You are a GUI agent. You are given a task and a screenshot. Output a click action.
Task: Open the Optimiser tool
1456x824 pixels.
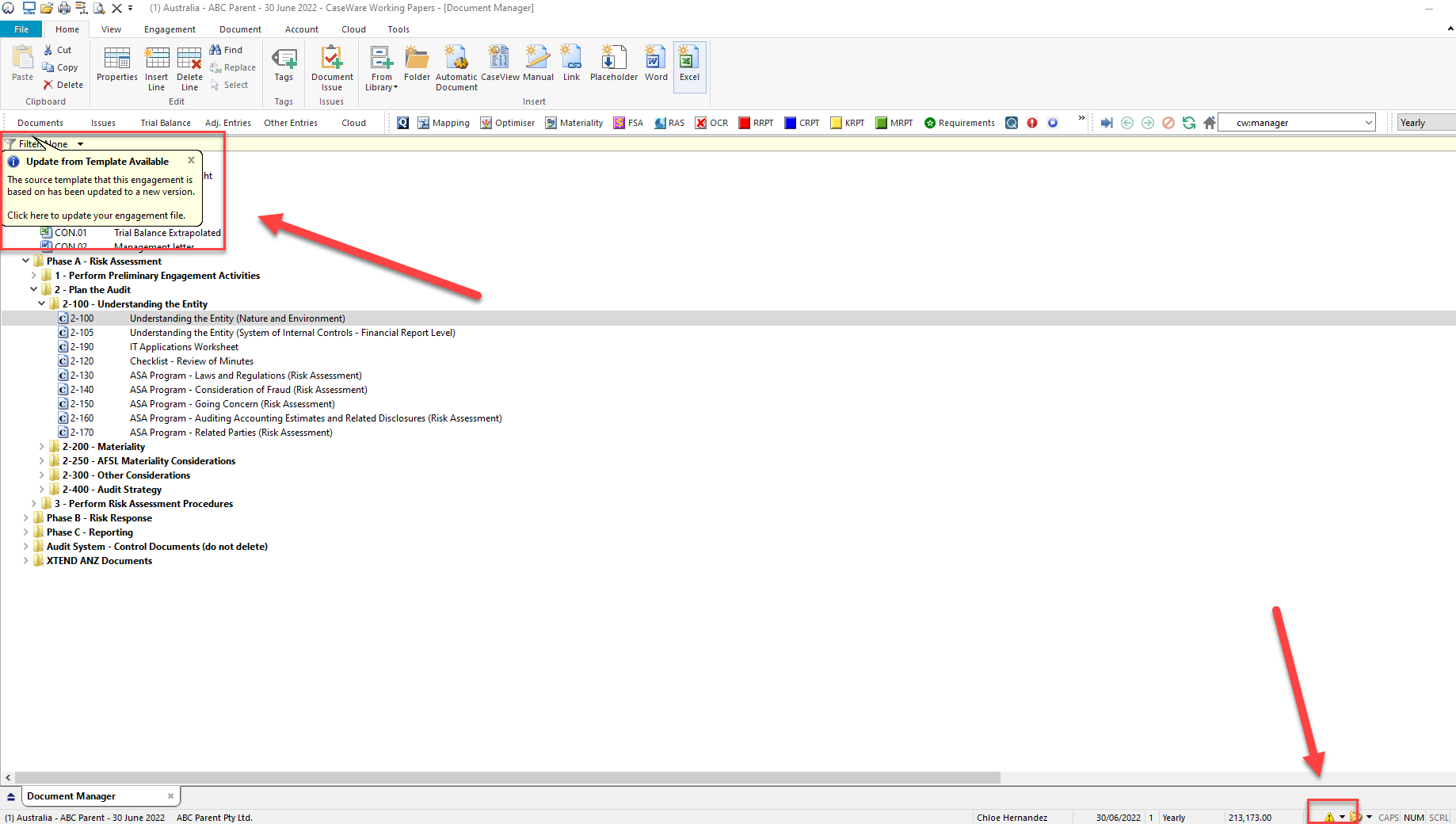508,123
